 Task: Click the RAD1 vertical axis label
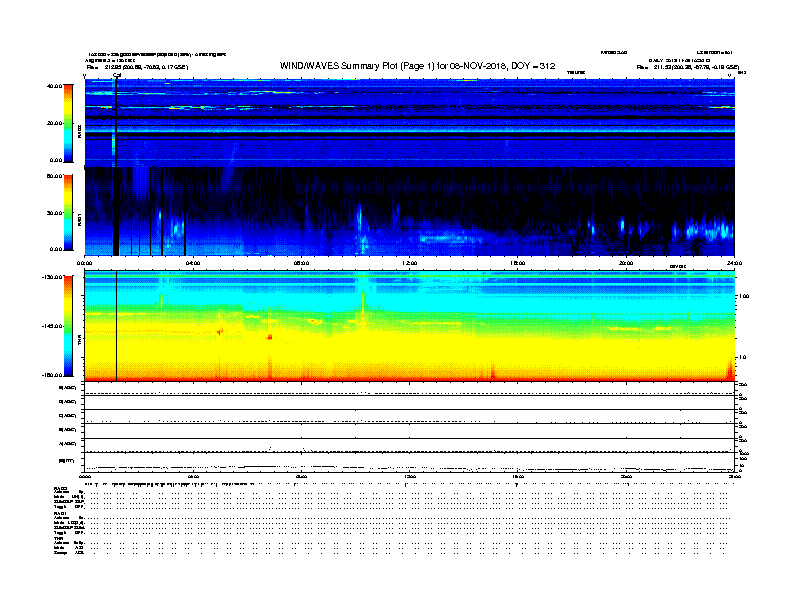79,219
